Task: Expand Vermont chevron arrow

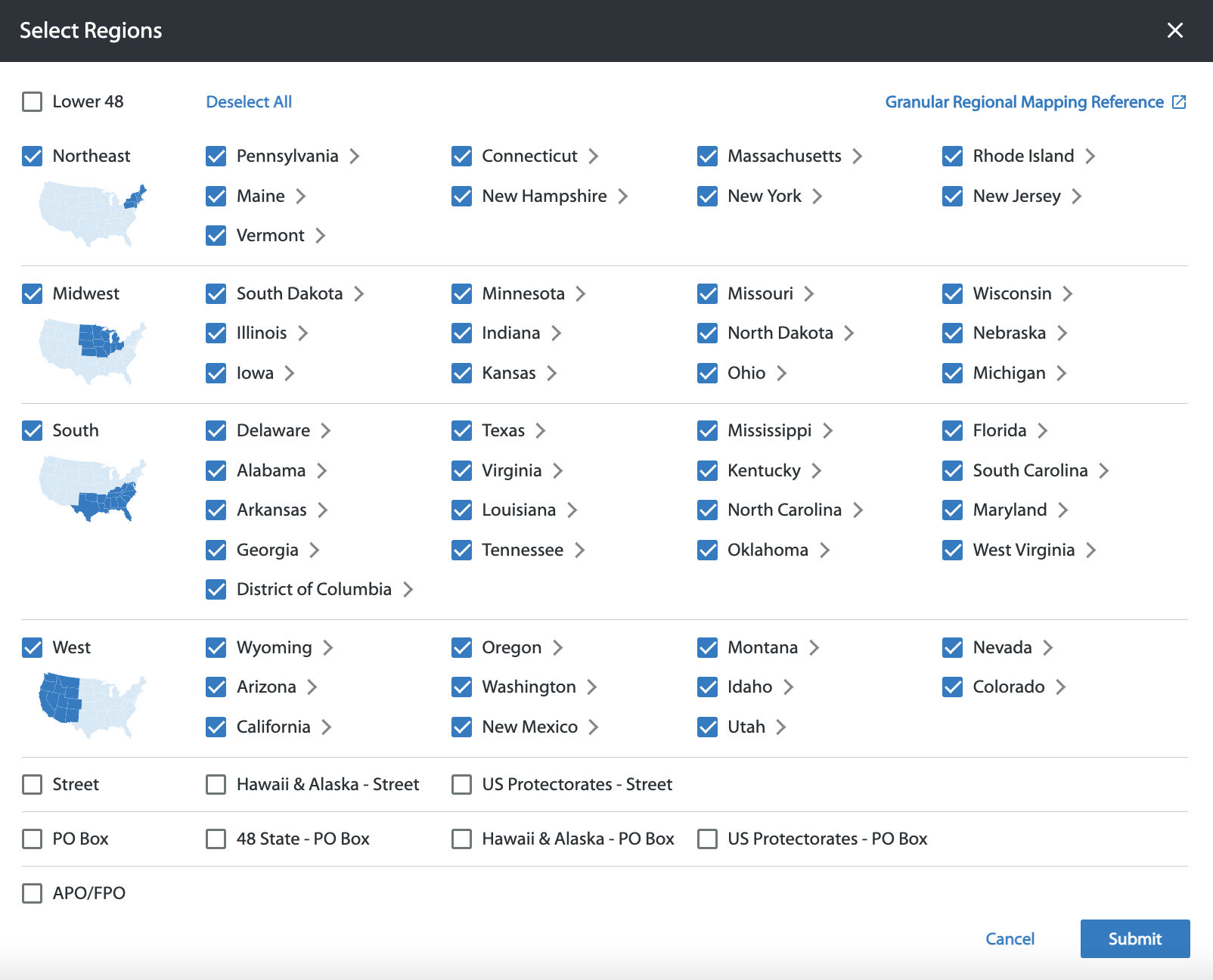Action: tap(321, 235)
